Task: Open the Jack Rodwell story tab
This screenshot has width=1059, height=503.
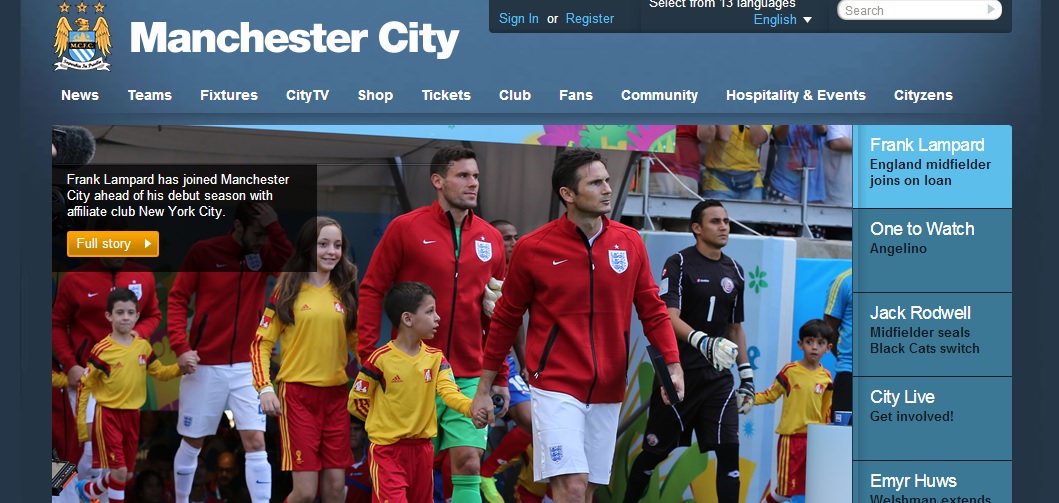Action: tap(932, 334)
